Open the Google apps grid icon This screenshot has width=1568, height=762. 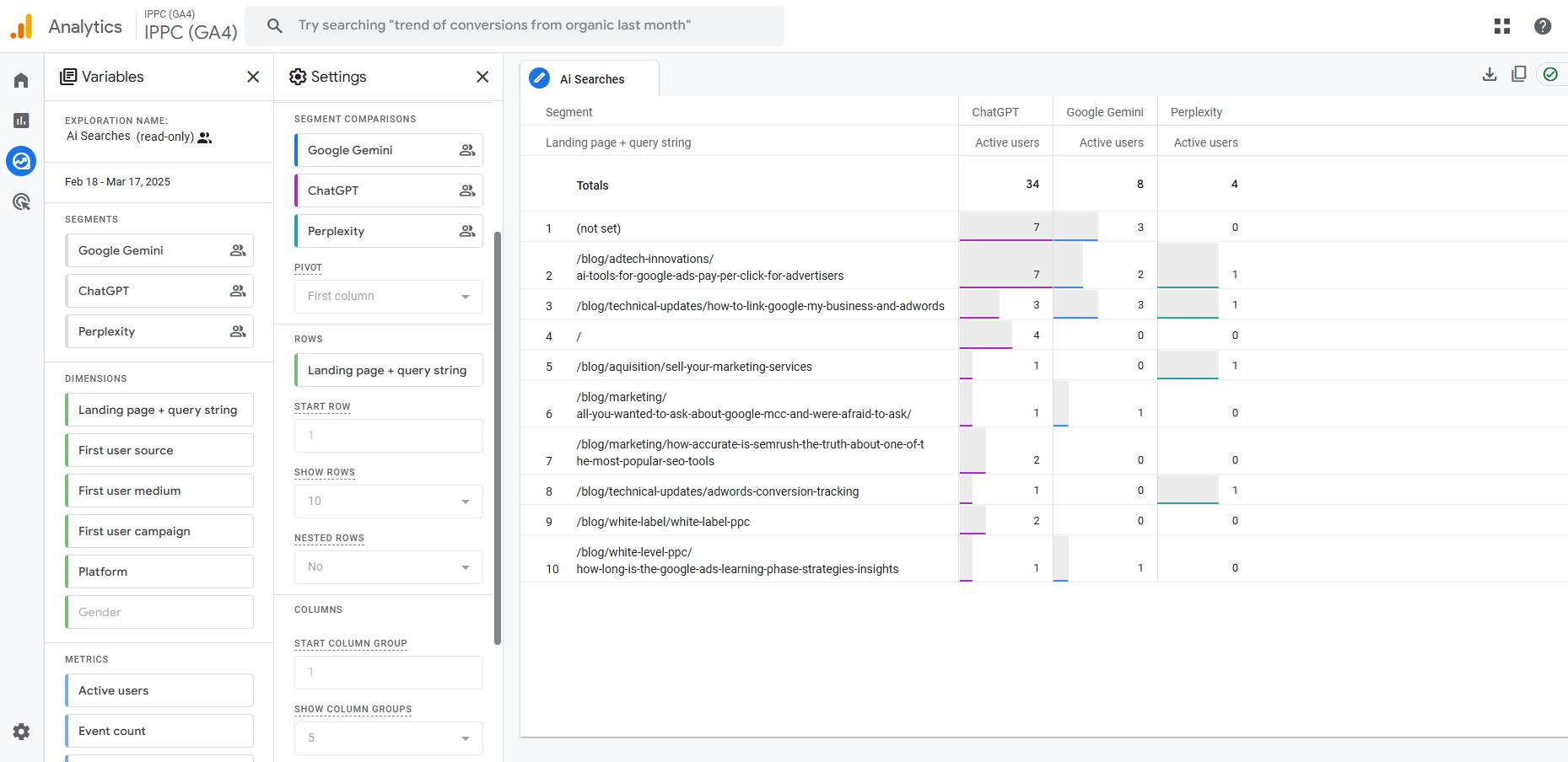[1501, 26]
